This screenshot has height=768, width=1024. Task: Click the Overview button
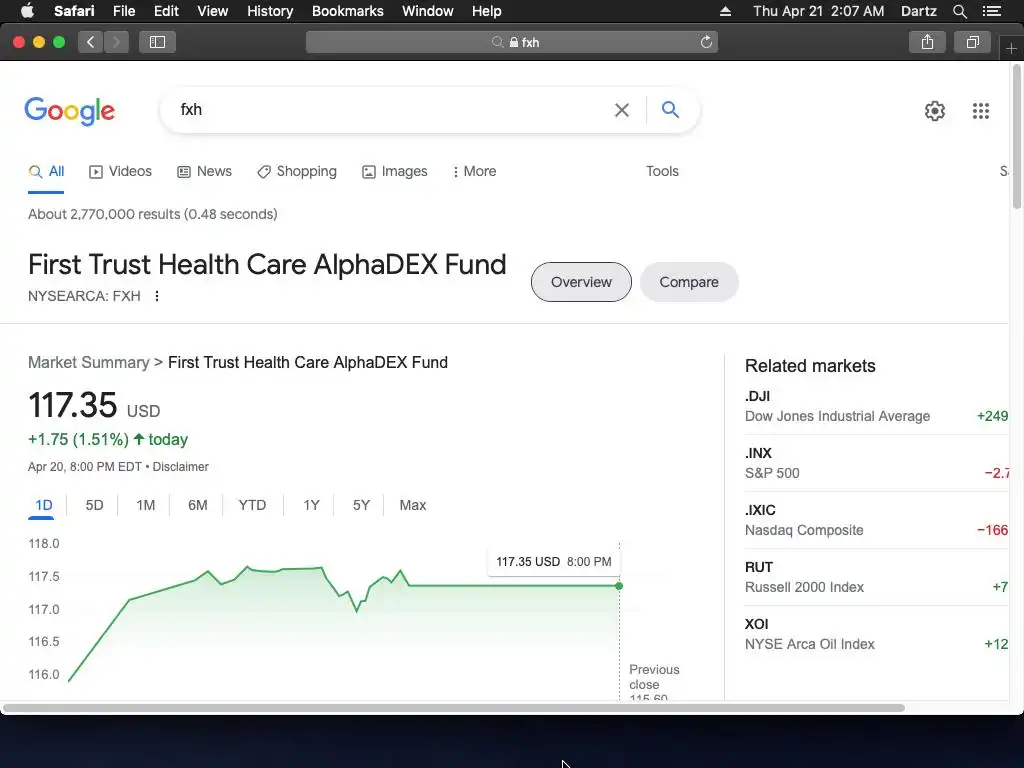point(581,282)
